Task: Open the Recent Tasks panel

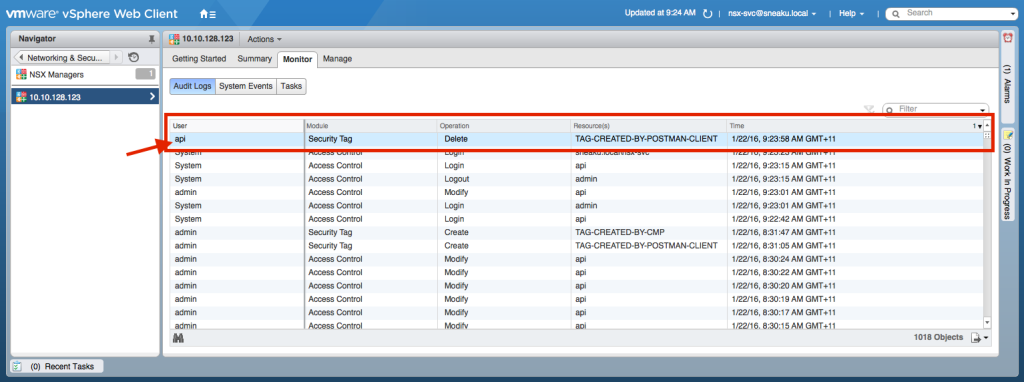Action: click(x=57, y=366)
